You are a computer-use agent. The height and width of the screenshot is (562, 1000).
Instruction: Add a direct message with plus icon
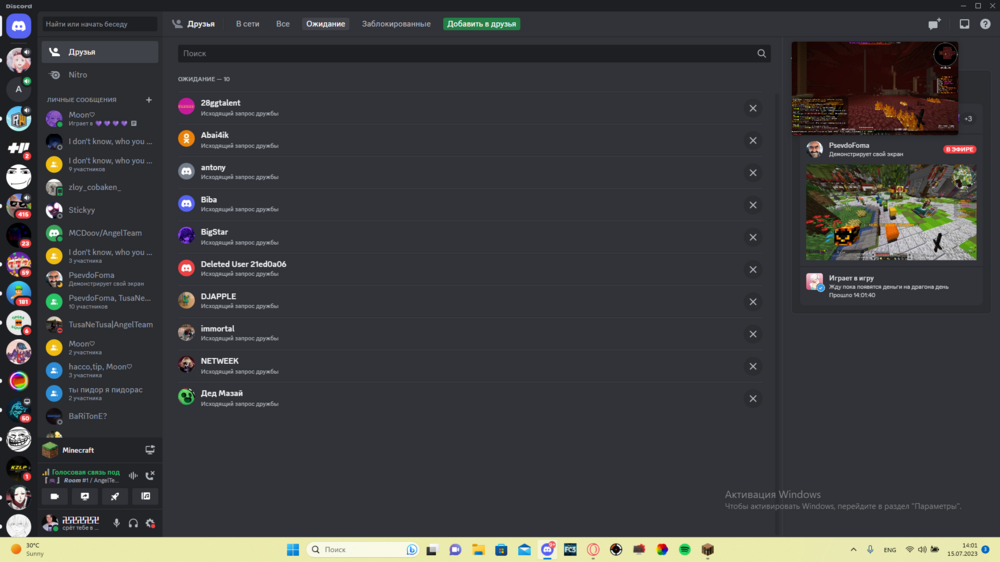[149, 100]
